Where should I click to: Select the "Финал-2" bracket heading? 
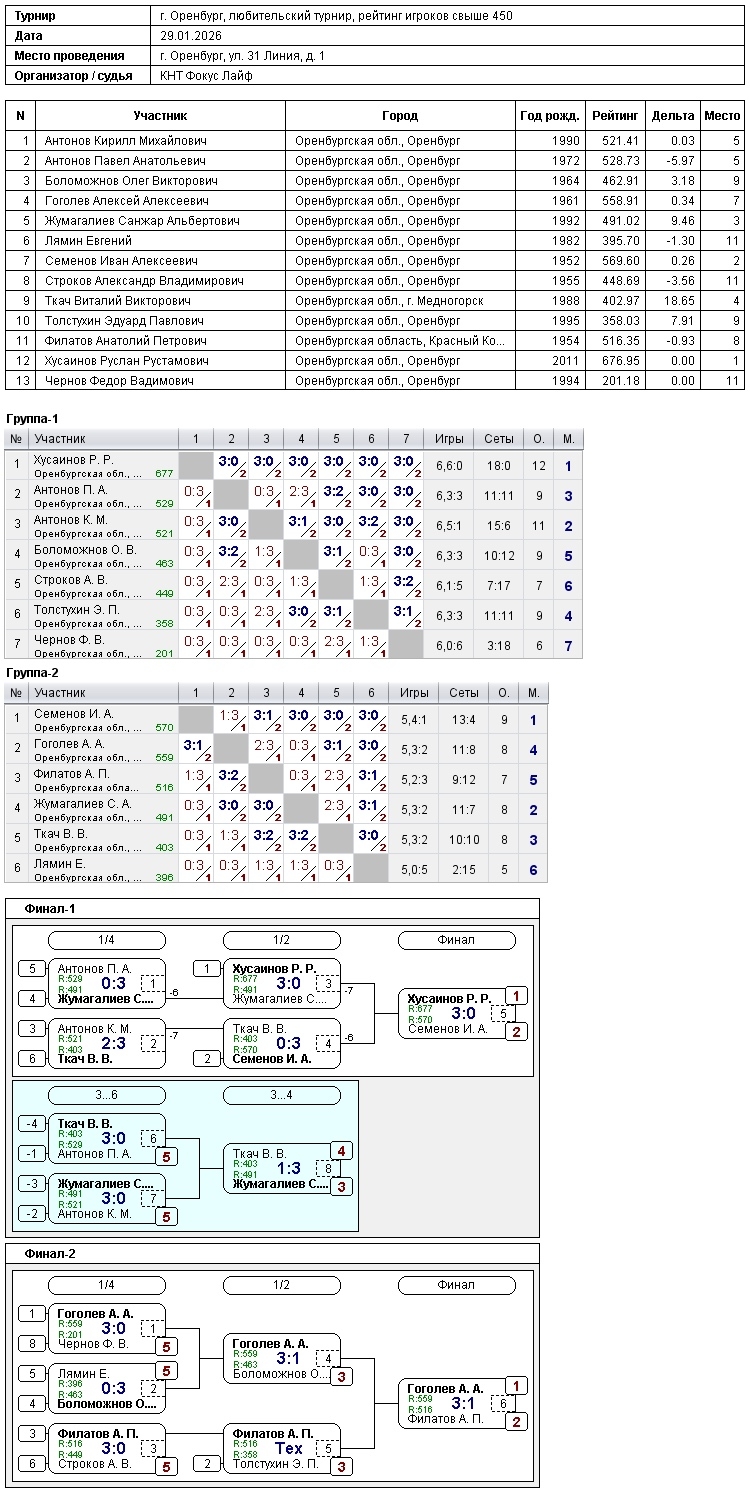click(x=50, y=1254)
